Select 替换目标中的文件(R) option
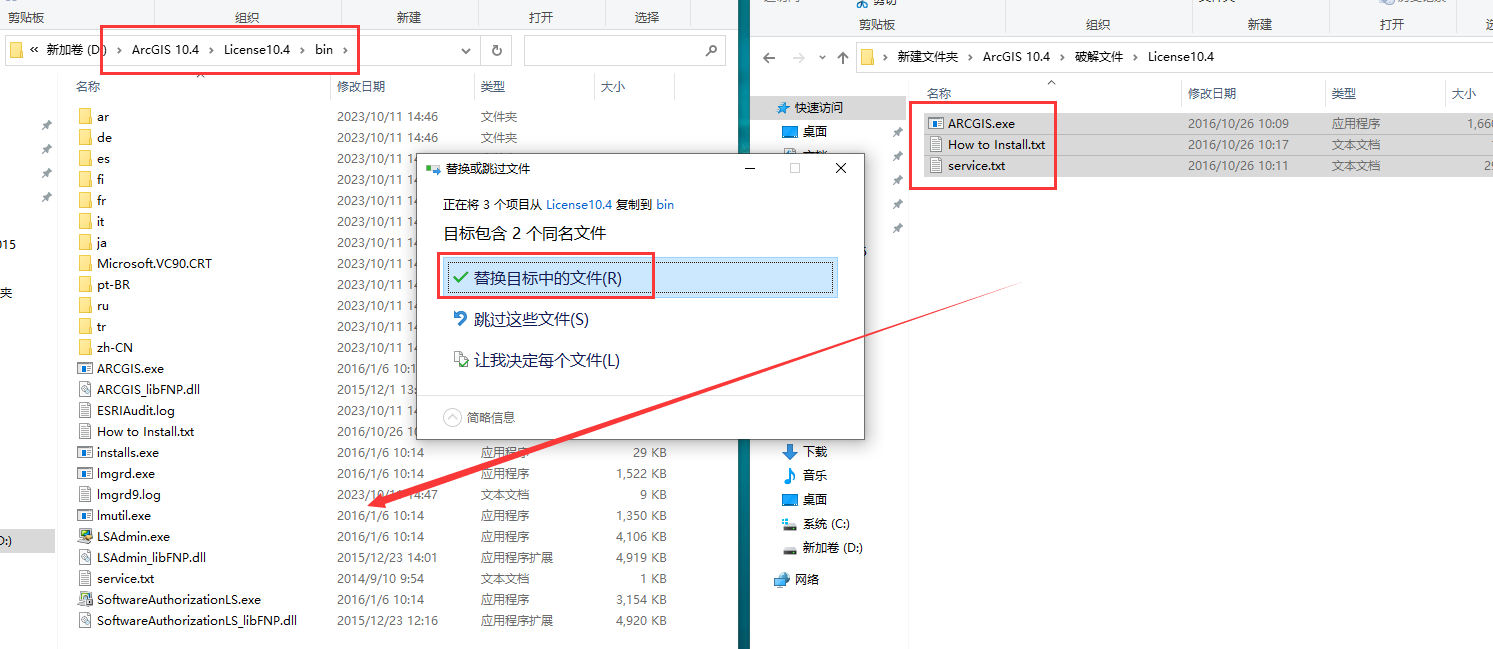This screenshot has height=649, width=1493. [x=639, y=278]
